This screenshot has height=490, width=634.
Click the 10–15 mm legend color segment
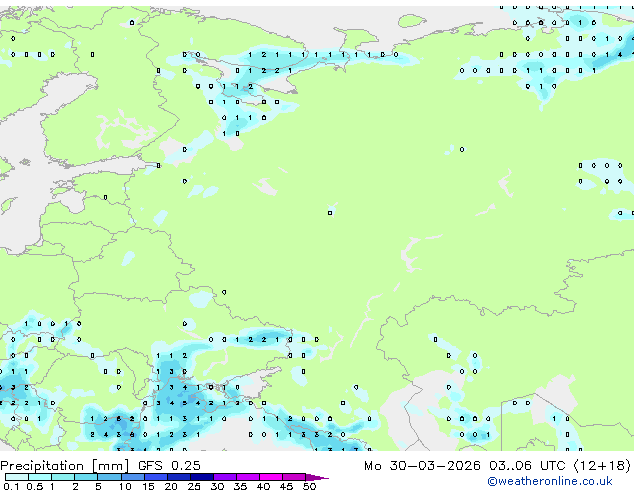132,477
